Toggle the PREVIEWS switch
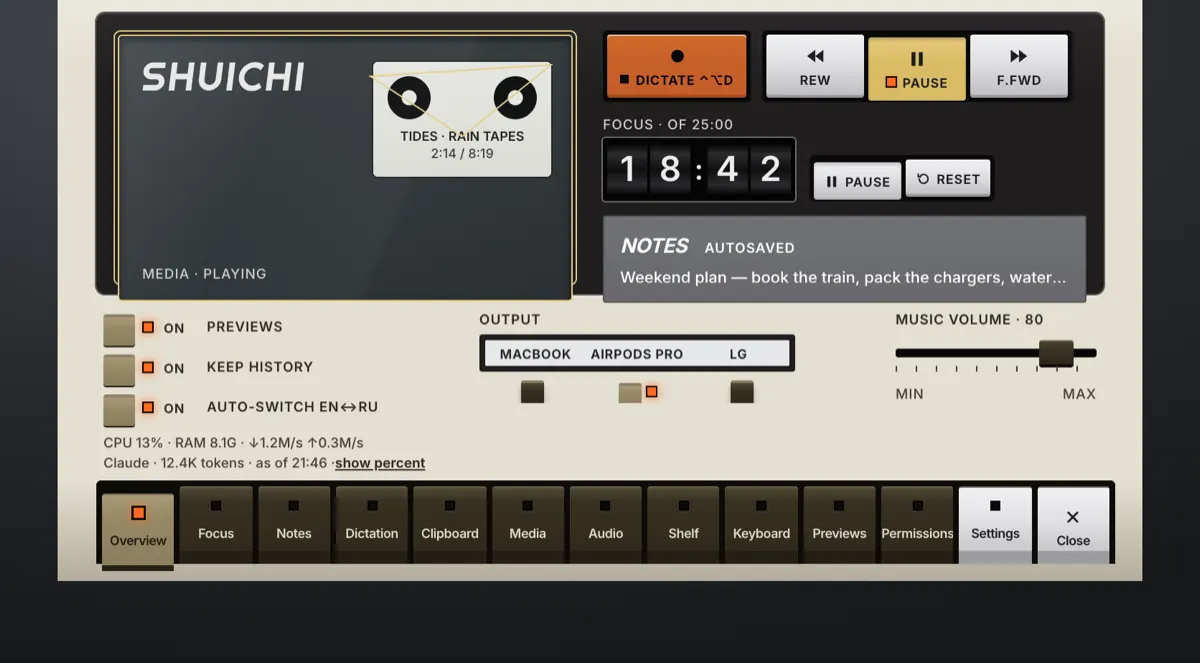Image resolution: width=1200 pixels, height=663 pixels. (119, 329)
